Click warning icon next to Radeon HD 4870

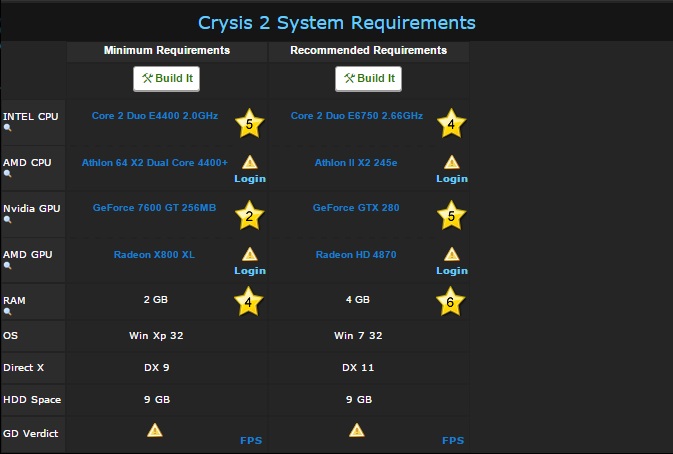pyautogui.click(x=452, y=254)
